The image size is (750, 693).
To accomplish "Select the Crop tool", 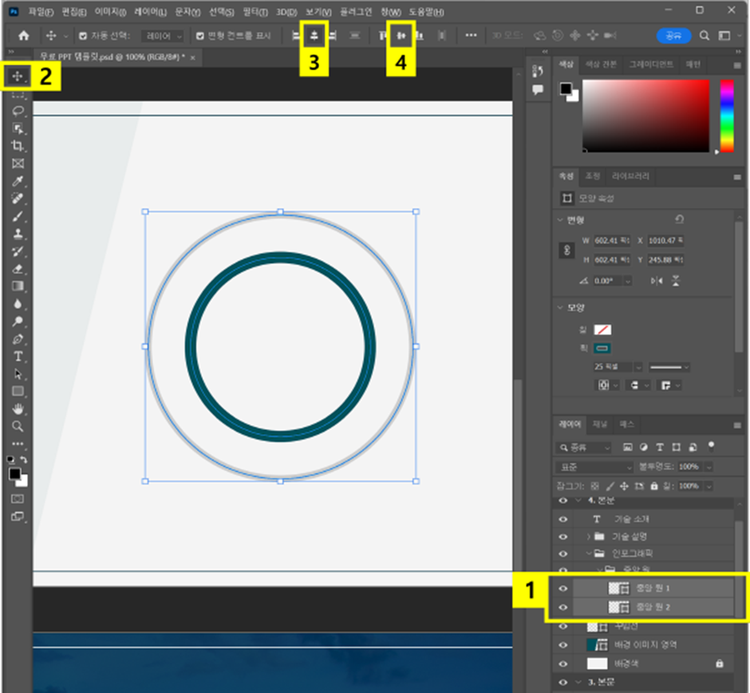I will tap(18, 146).
